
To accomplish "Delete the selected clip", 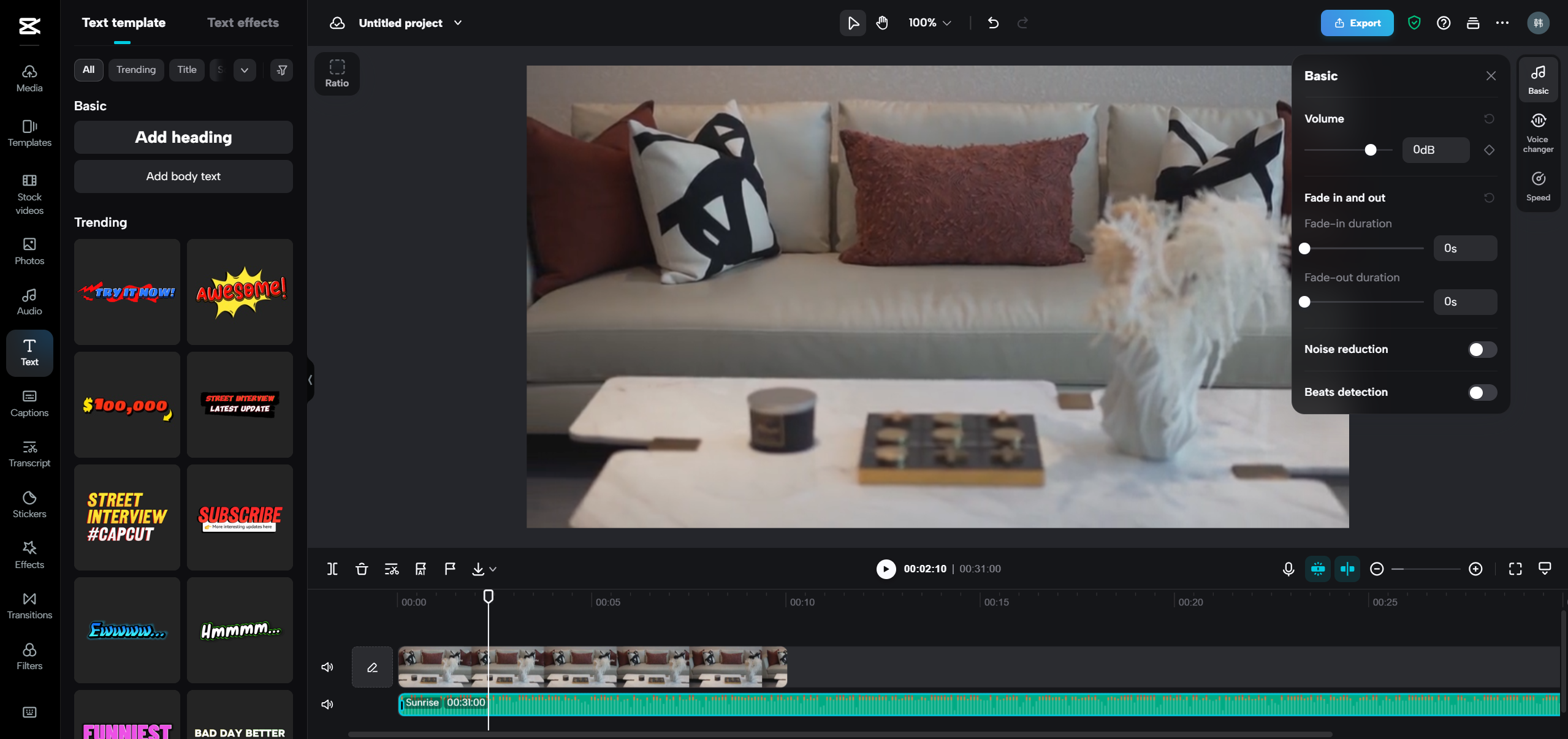I will pyautogui.click(x=361, y=569).
